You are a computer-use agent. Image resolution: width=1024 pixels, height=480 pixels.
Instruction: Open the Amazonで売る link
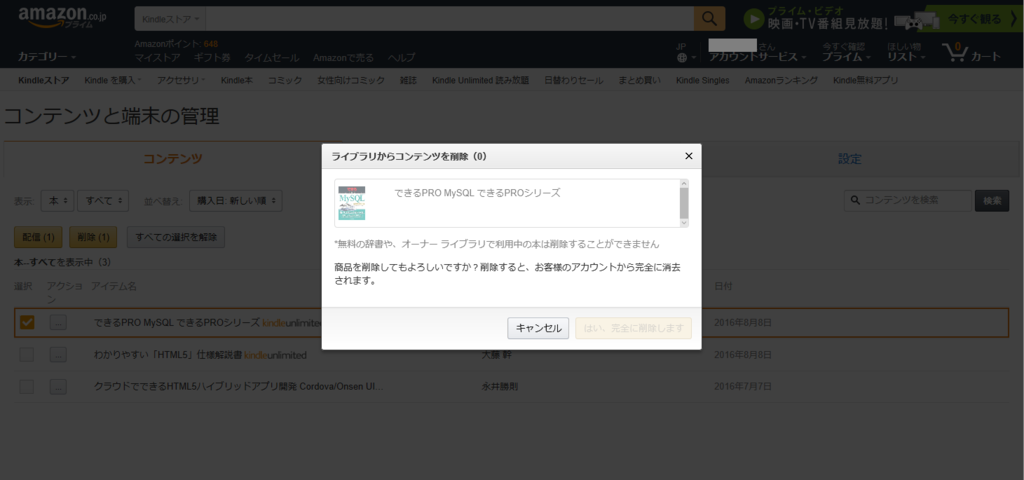click(x=344, y=57)
